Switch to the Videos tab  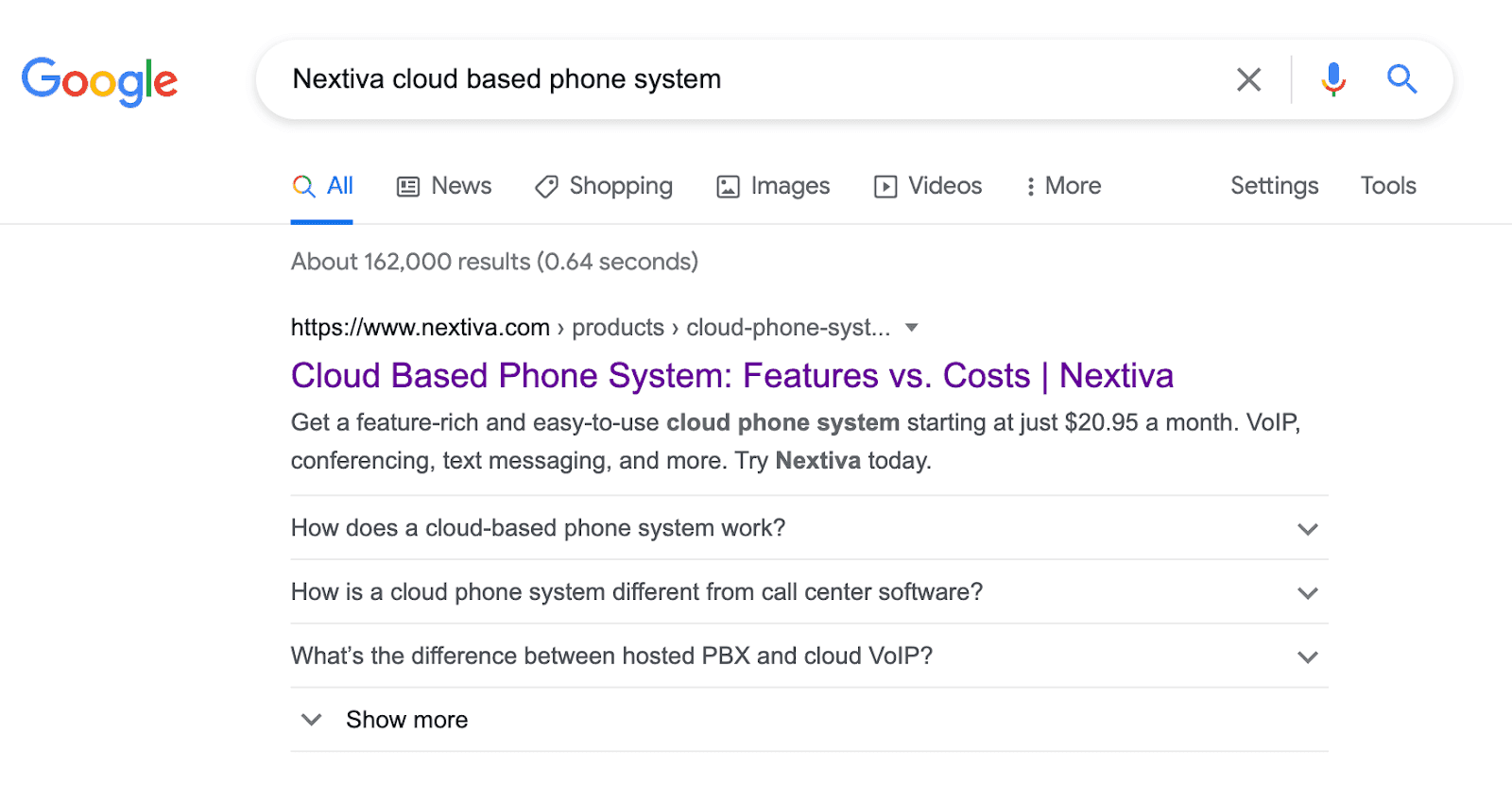[928, 186]
